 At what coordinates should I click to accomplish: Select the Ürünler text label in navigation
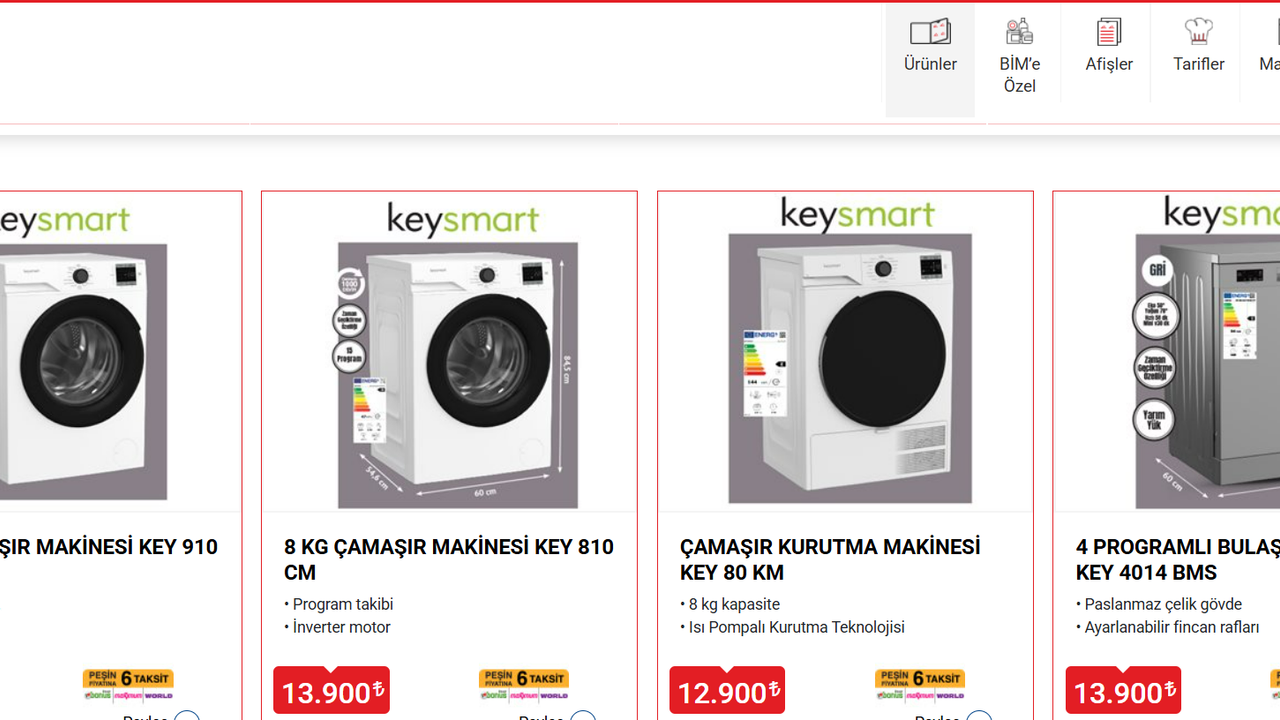click(930, 64)
